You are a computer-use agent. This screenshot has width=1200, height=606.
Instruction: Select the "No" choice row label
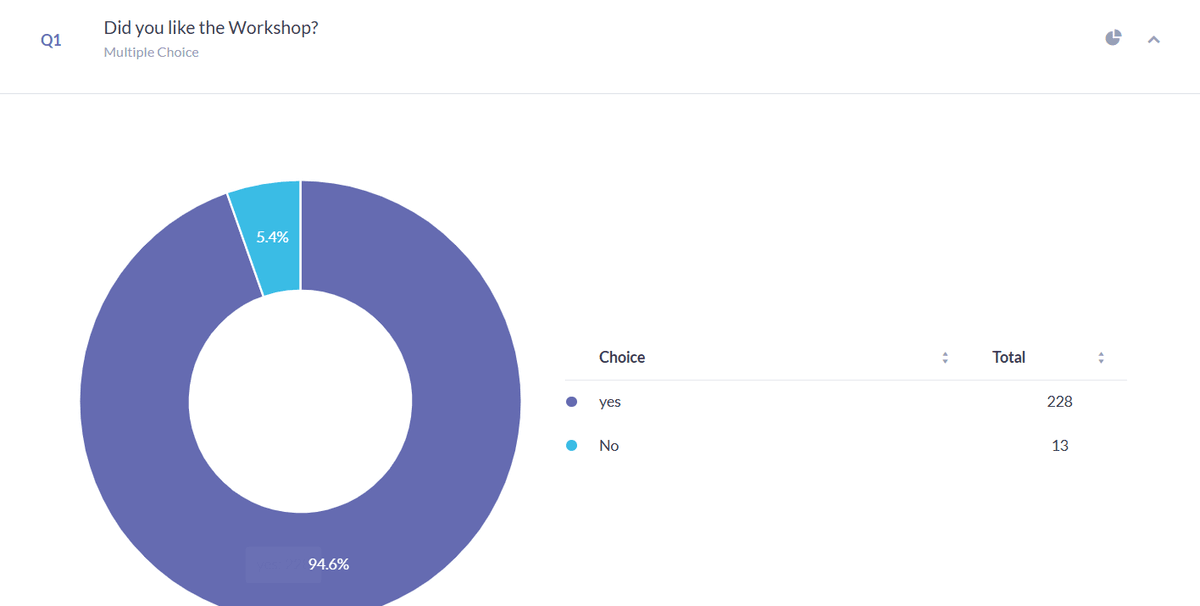(609, 446)
